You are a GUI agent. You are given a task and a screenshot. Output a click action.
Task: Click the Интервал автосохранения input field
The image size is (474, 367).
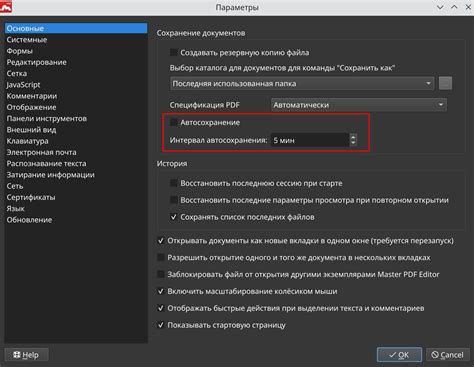coord(310,140)
